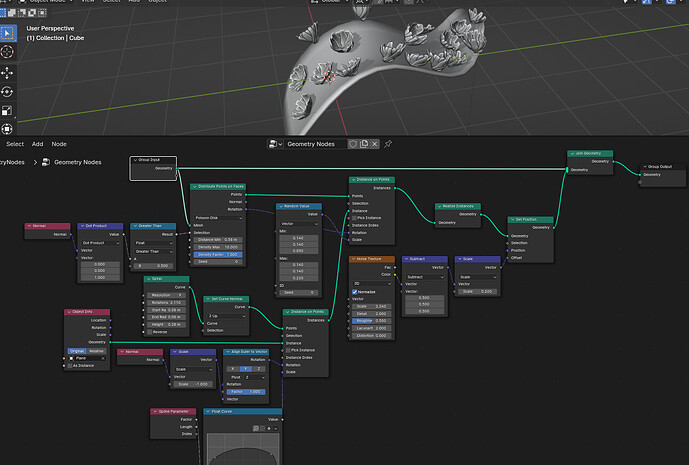Toggle Normalize checkbox in Noise Texture
Image resolution: width=689 pixels, height=465 pixels.
(355, 292)
